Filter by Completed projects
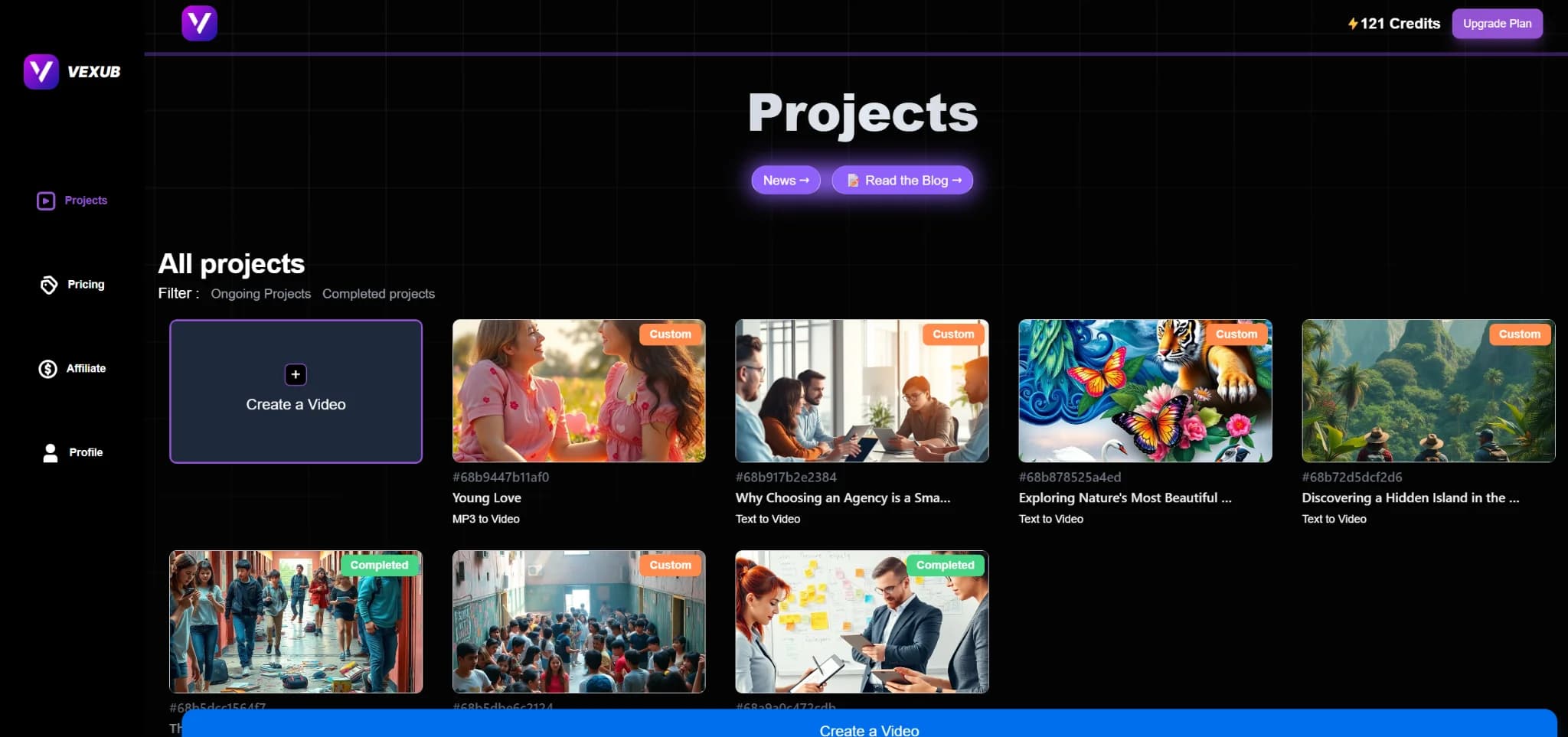The height and width of the screenshot is (737, 1568). [x=378, y=293]
